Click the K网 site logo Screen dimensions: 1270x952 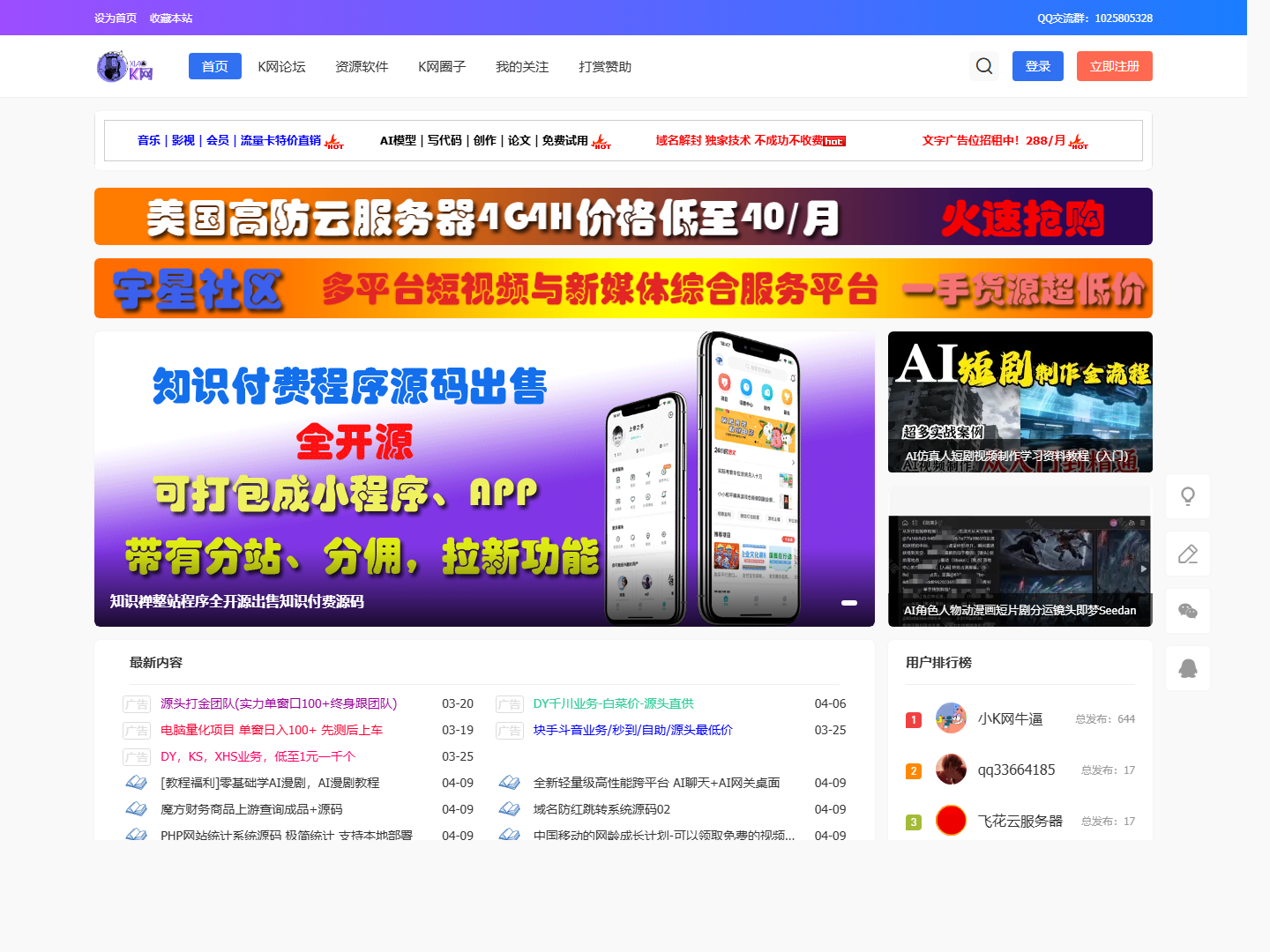124,66
